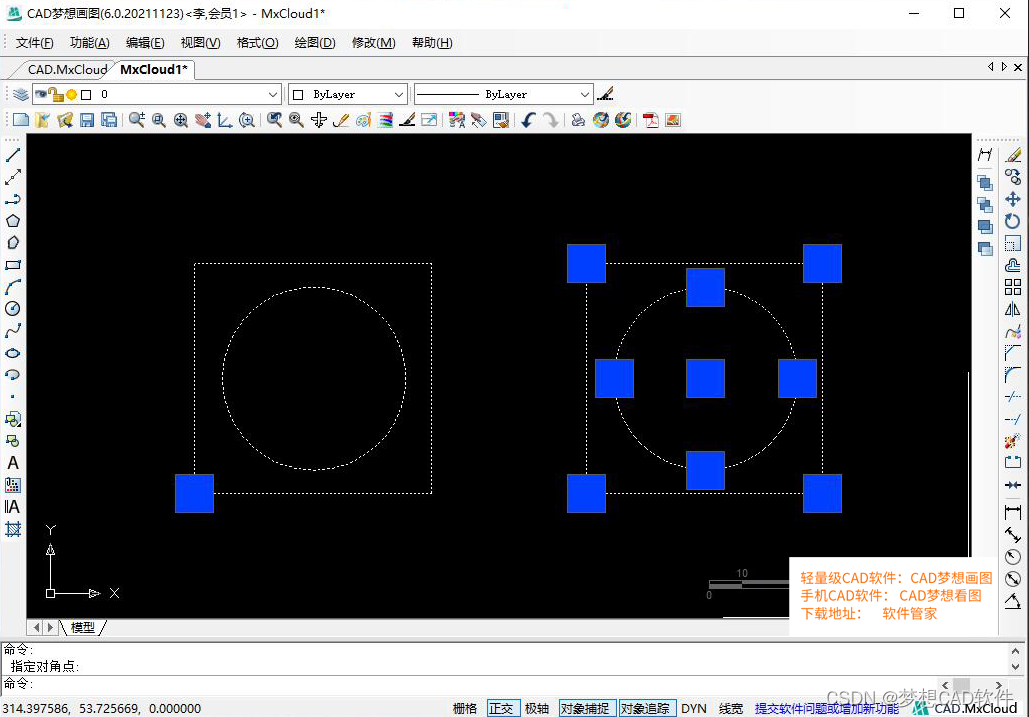
Task: Click the Redo arrow icon
Action: coord(551,120)
